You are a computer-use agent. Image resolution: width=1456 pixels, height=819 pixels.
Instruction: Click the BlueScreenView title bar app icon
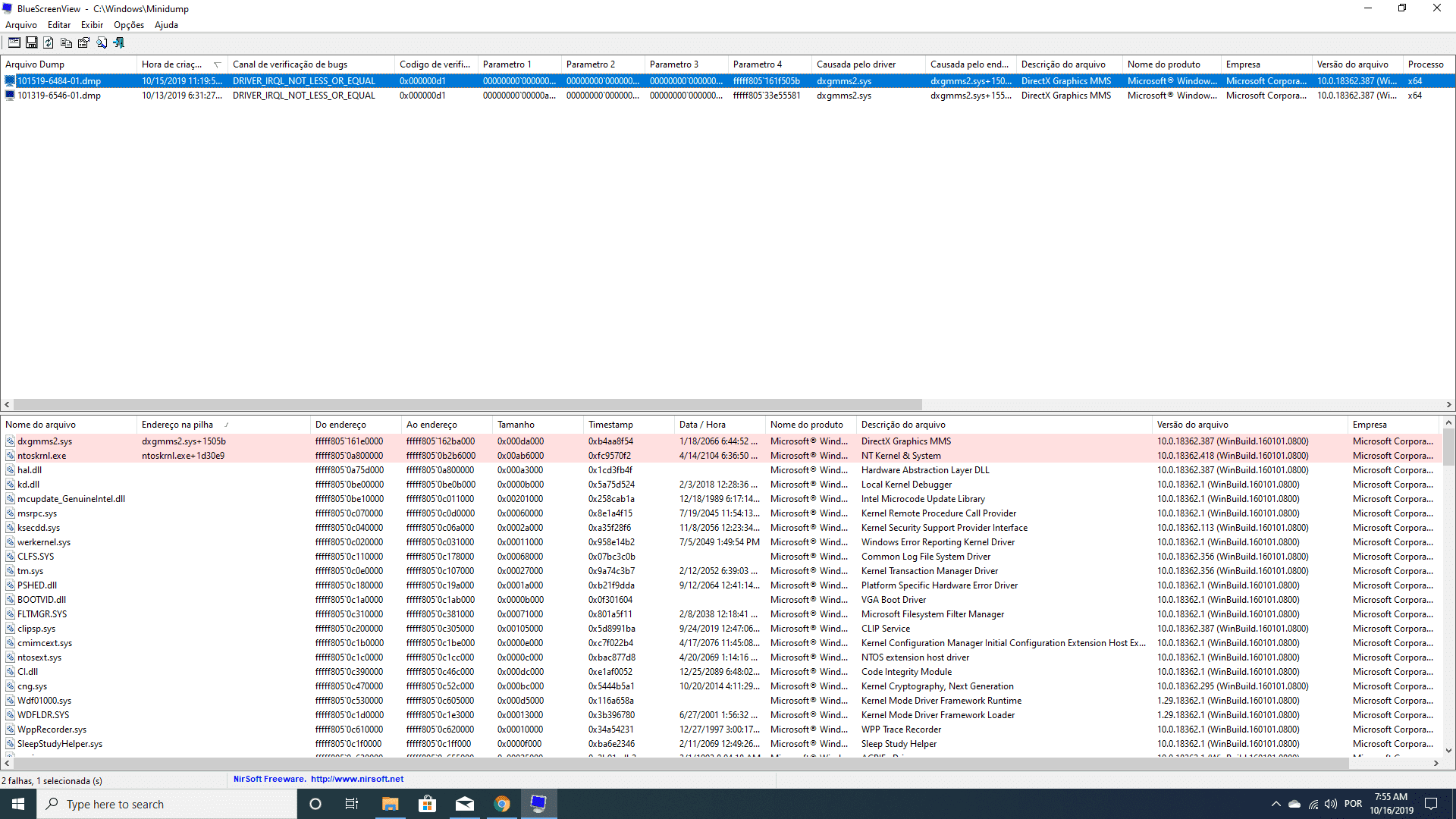point(8,9)
